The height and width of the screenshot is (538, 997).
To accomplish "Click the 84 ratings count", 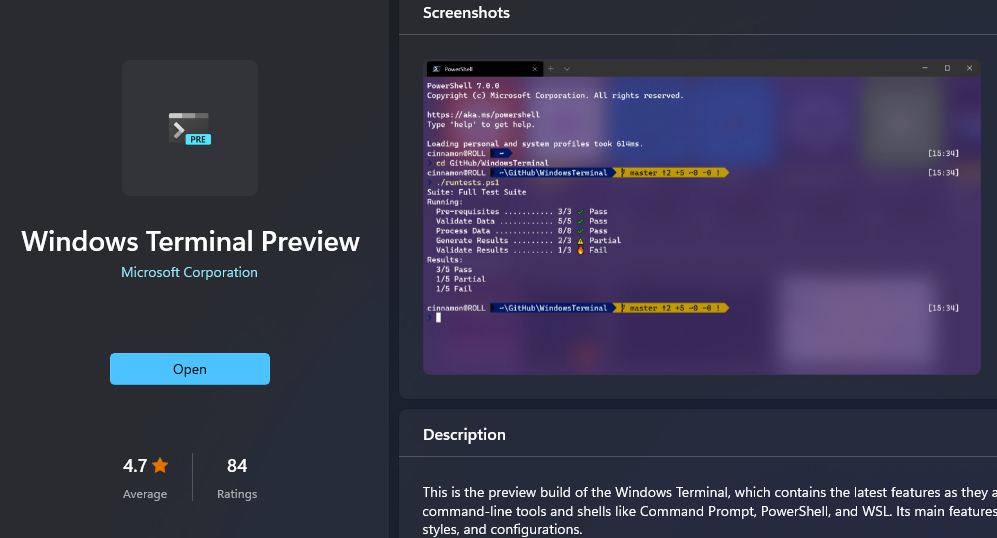I will [x=237, y=466].
